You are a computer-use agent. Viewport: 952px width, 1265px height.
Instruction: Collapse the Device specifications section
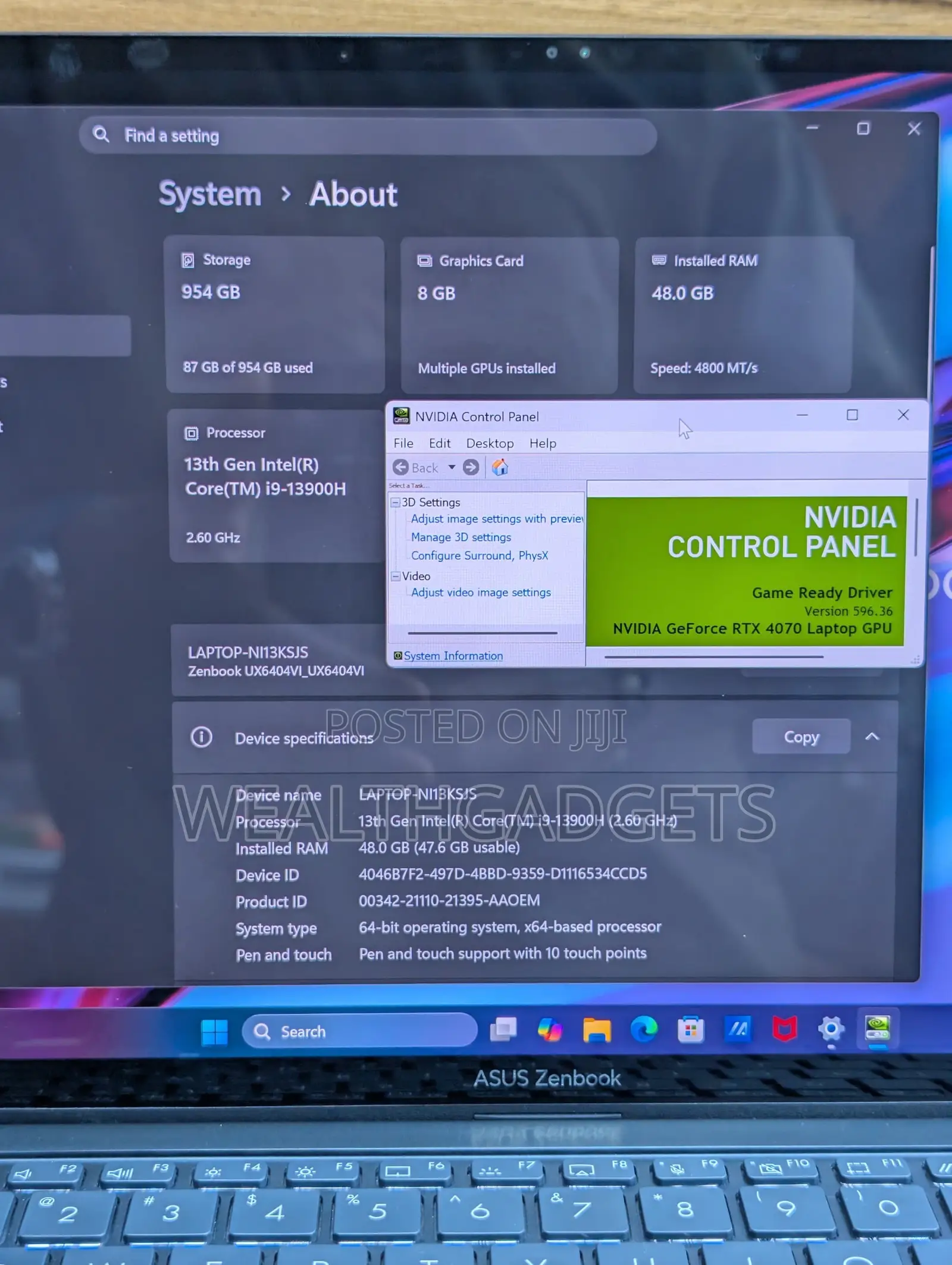(x=872, y=737)
